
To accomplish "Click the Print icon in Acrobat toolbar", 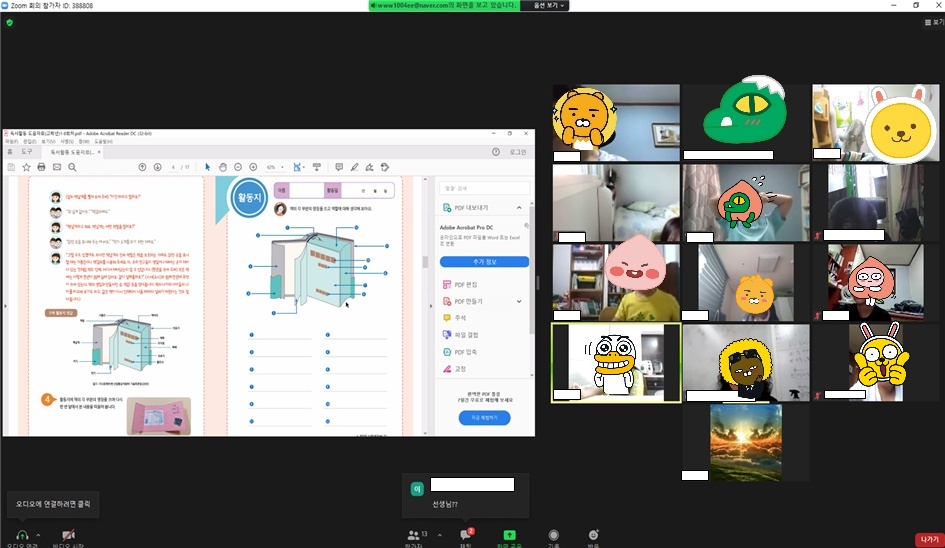I will (41, 167).
